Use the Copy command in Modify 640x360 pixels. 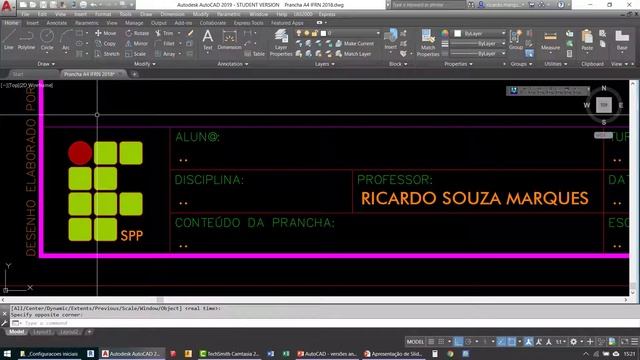point(106,43)
